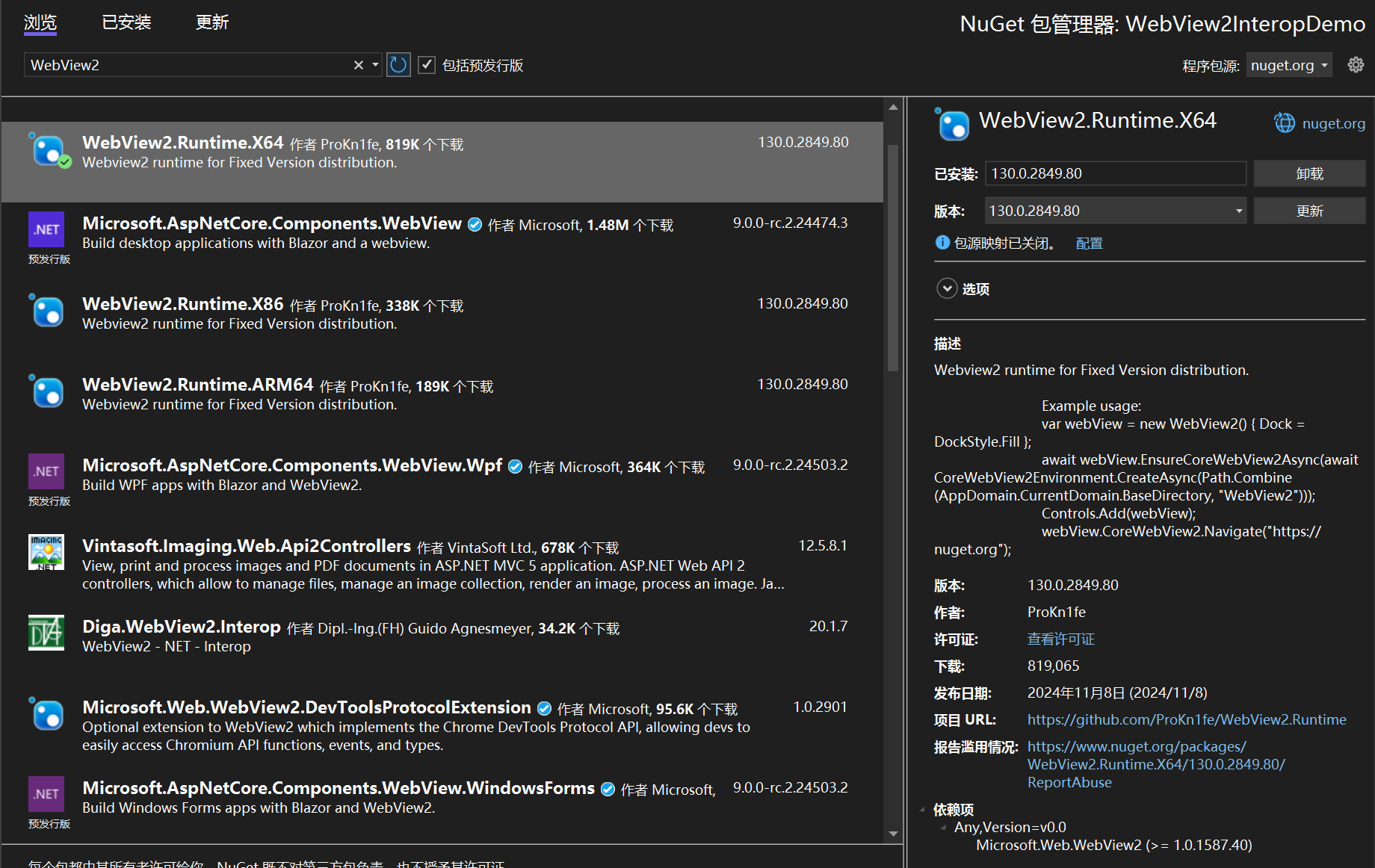Open package source settings gear
Screen dimensions: 1375x868
coord(1356,65)
